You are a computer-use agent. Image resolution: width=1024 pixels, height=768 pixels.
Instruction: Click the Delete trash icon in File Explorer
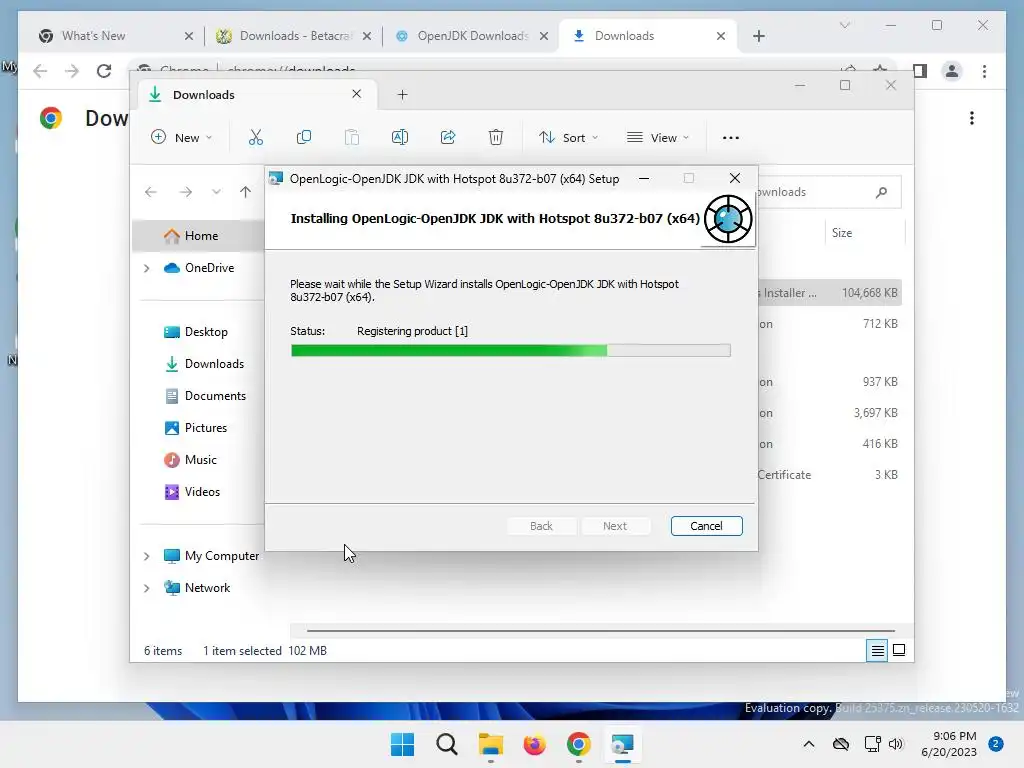click(496, 137)
